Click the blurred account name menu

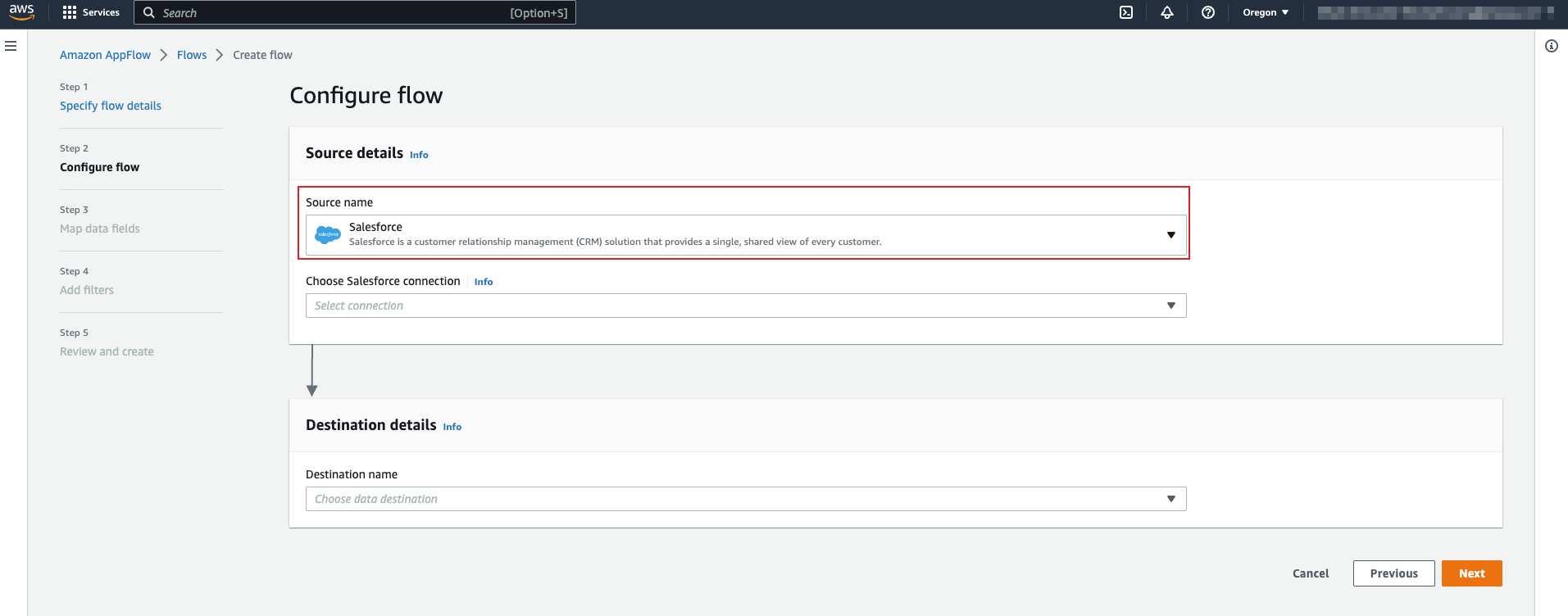(1434, 12)
